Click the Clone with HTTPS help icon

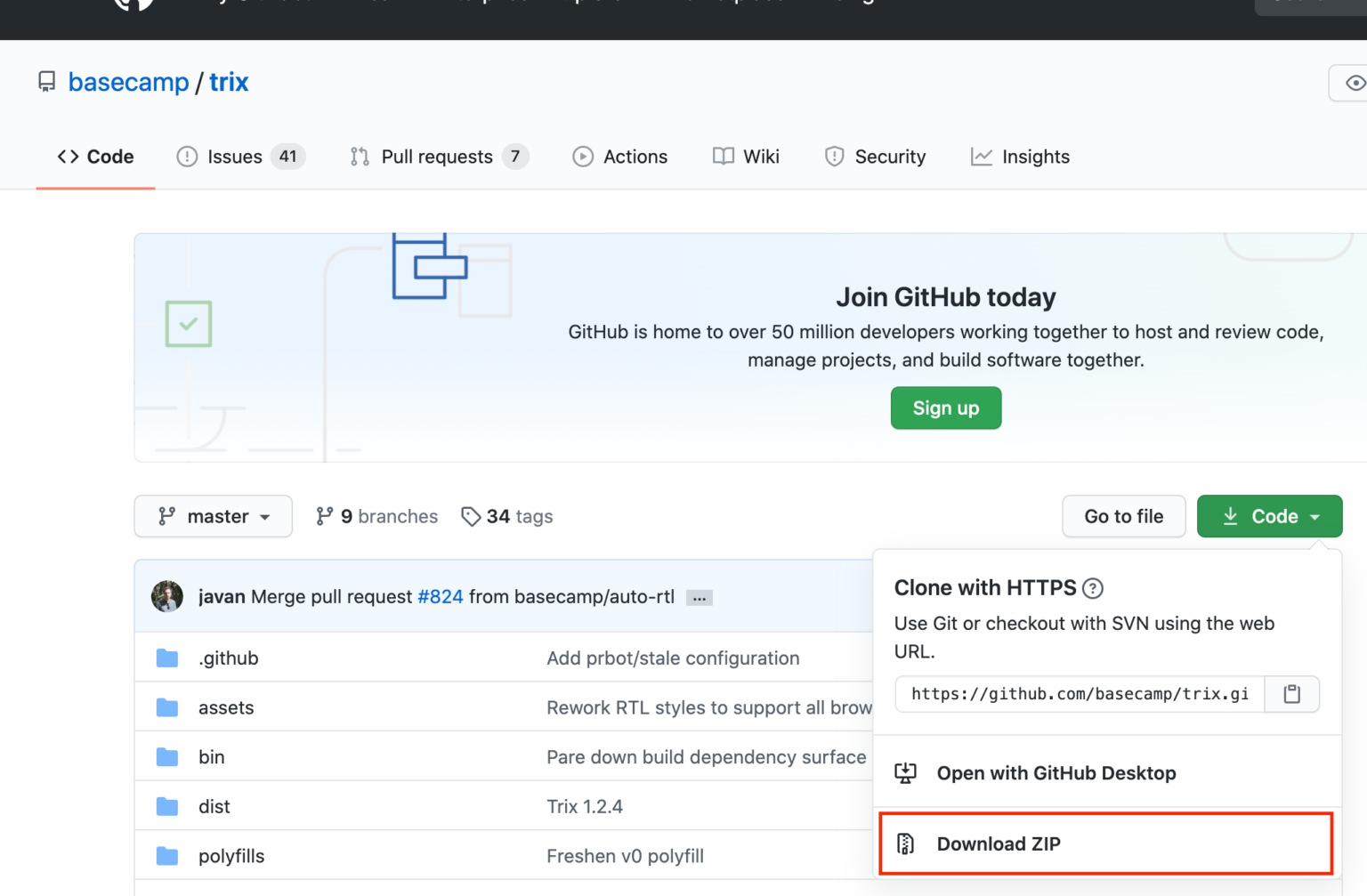tap(1093, 588)
